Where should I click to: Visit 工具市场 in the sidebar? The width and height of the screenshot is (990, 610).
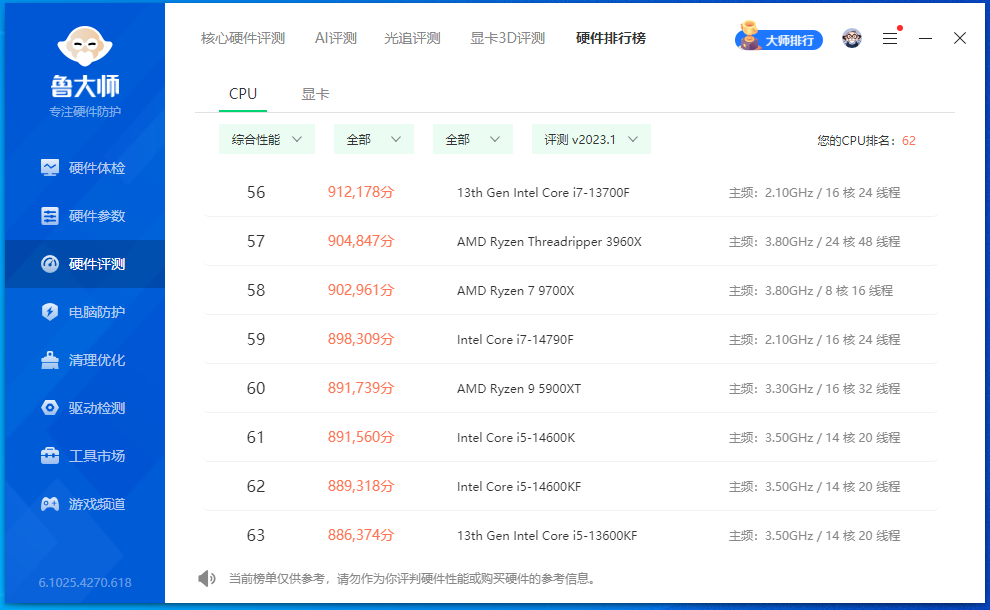click(83, 456)
